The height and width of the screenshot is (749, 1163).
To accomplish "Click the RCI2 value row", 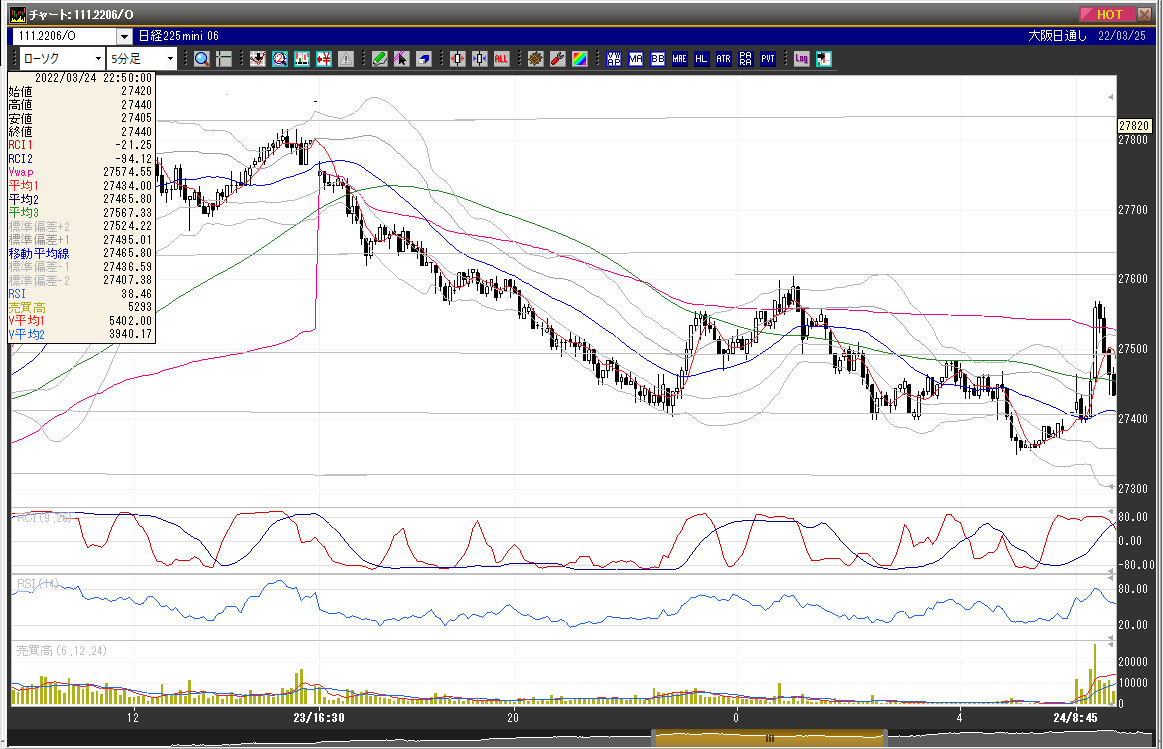I will tap(81, 159).
